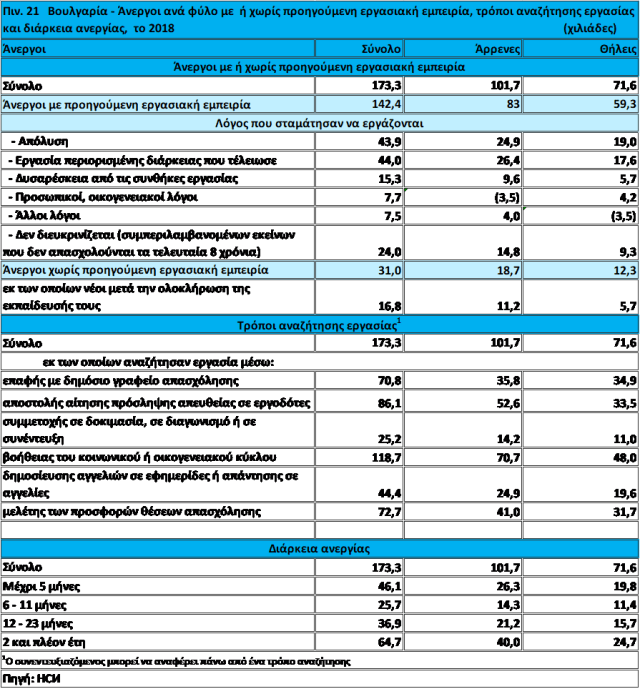The width and height of the screenshot is (640, 689).
Task: Click the 142,4 total value cell
Action: [385, 103]
